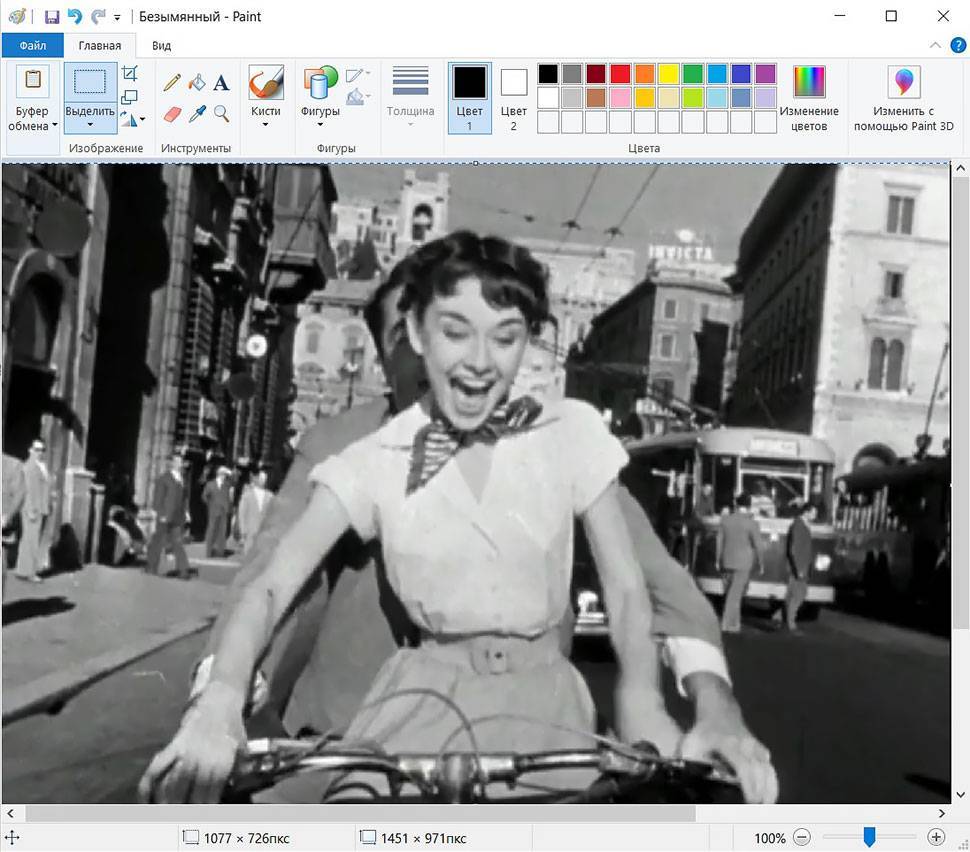
Task: Activate the Цвет 1 foreground color box
Action: (x=469, y=97)
